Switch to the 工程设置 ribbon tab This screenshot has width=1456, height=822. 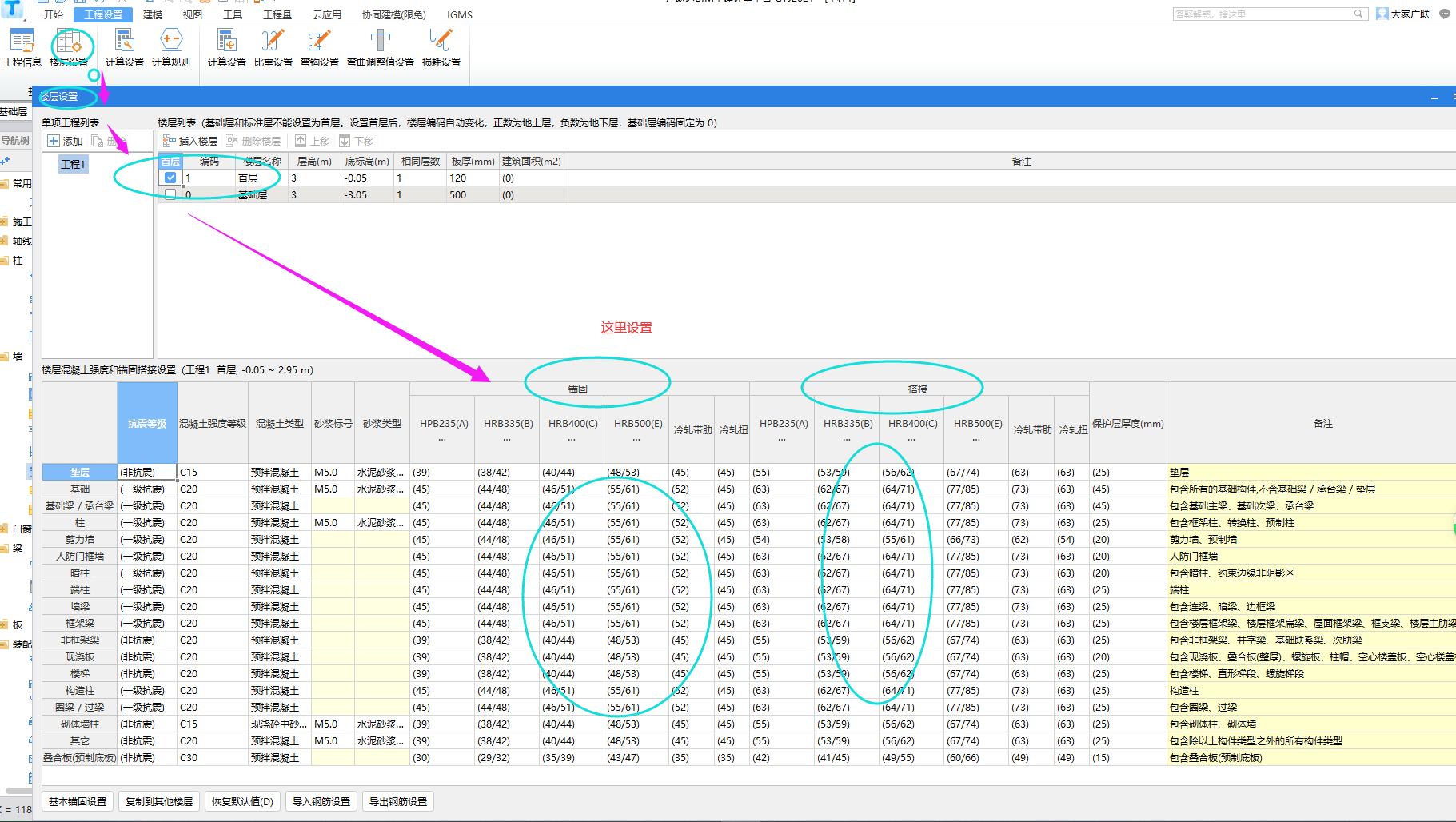point(103,14)
